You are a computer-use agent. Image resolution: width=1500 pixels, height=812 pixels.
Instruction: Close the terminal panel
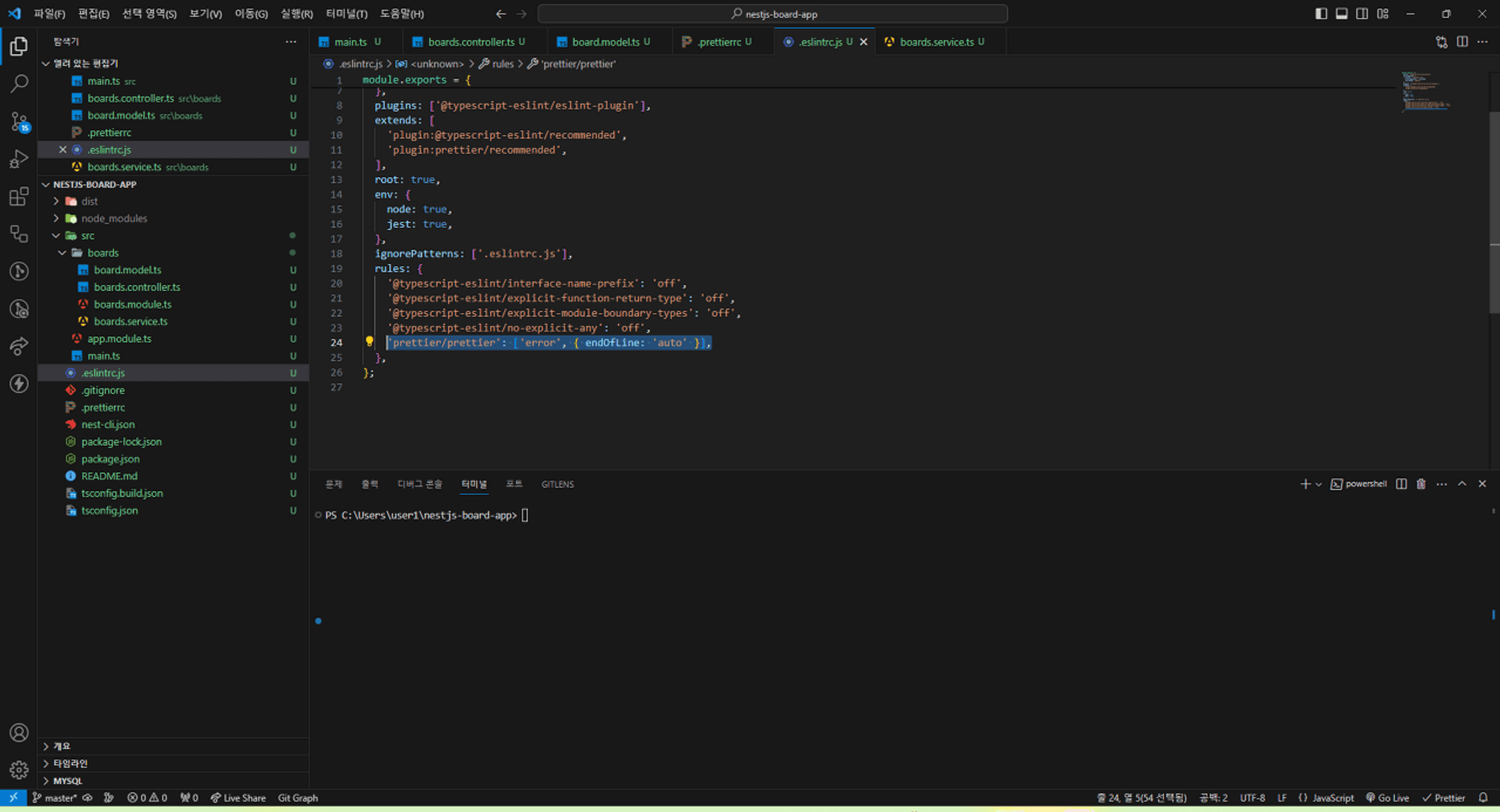click(x=1482, y=484)
